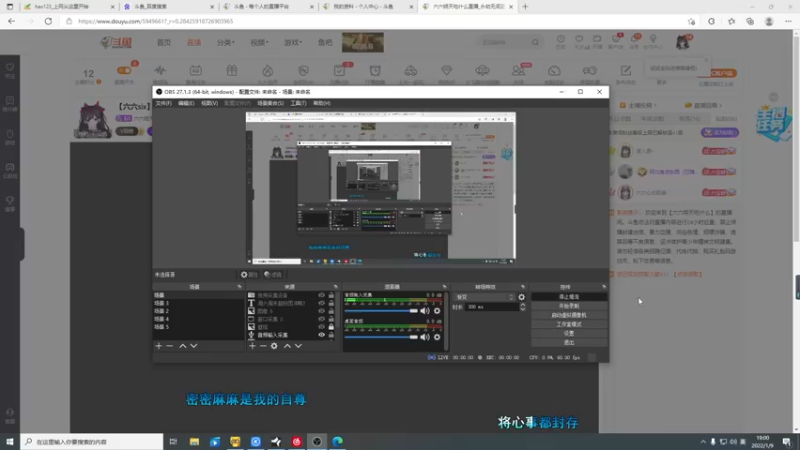Open OBS 编辑(E) menu
The height and width of the screenshot is (450, 800).
pyautogui.click(x=186, y=104)
